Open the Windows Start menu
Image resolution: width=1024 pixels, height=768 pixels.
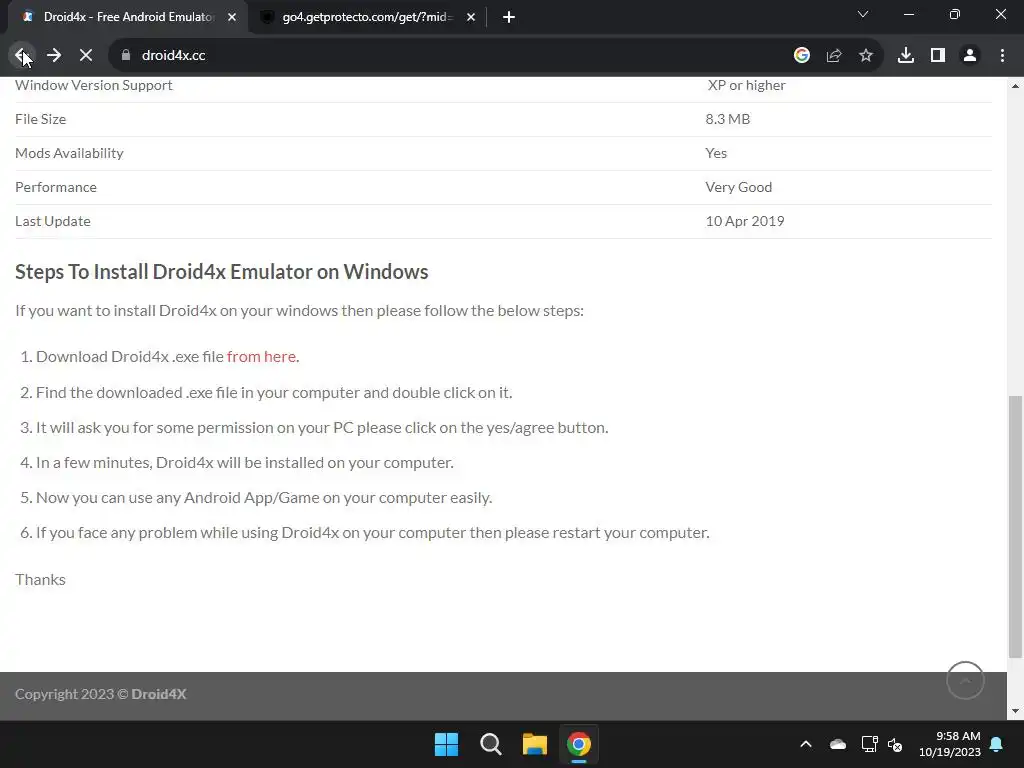pyautogui.click(x=447, y=744)
